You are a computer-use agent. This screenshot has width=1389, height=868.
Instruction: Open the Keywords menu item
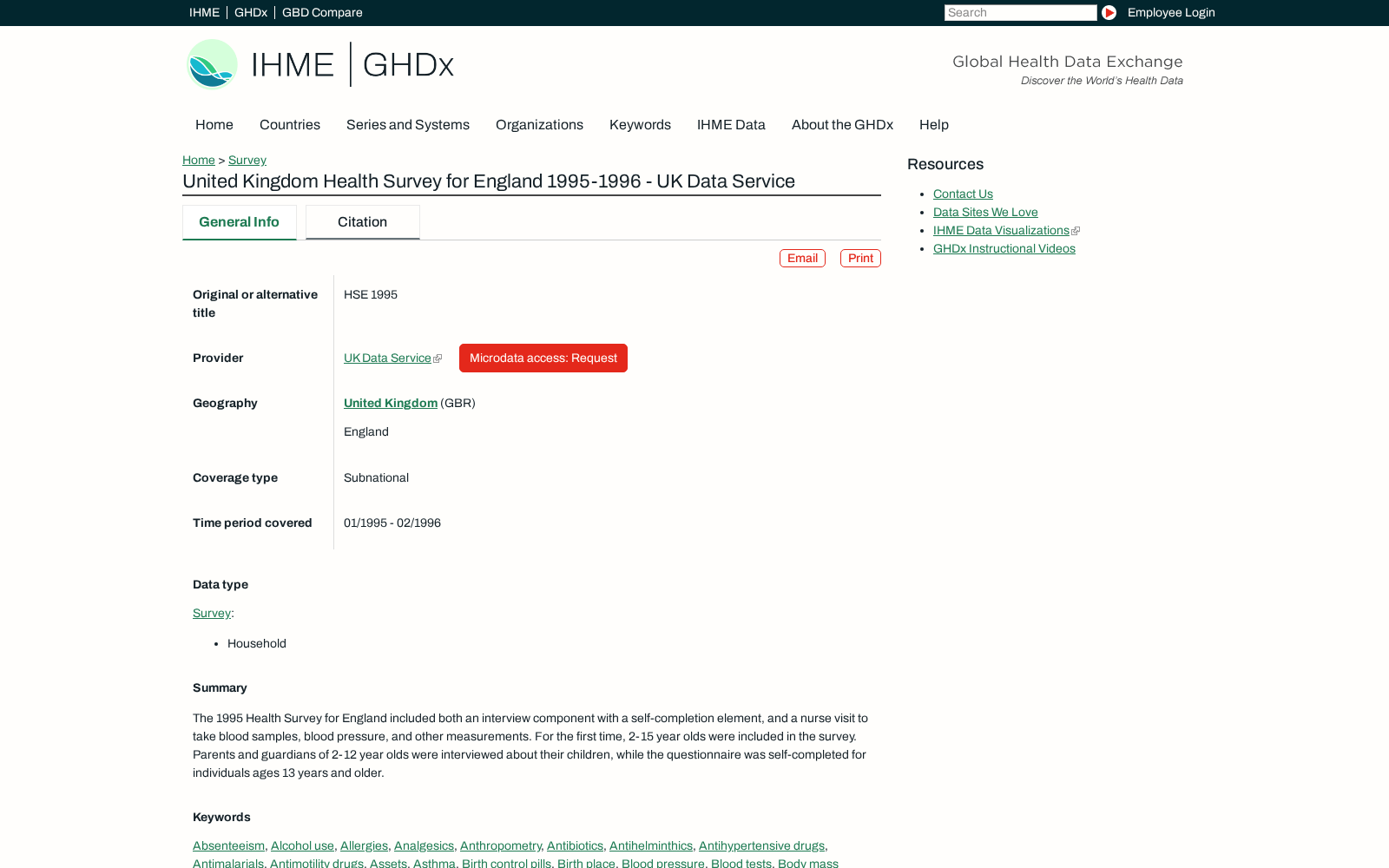click(640, 125)
